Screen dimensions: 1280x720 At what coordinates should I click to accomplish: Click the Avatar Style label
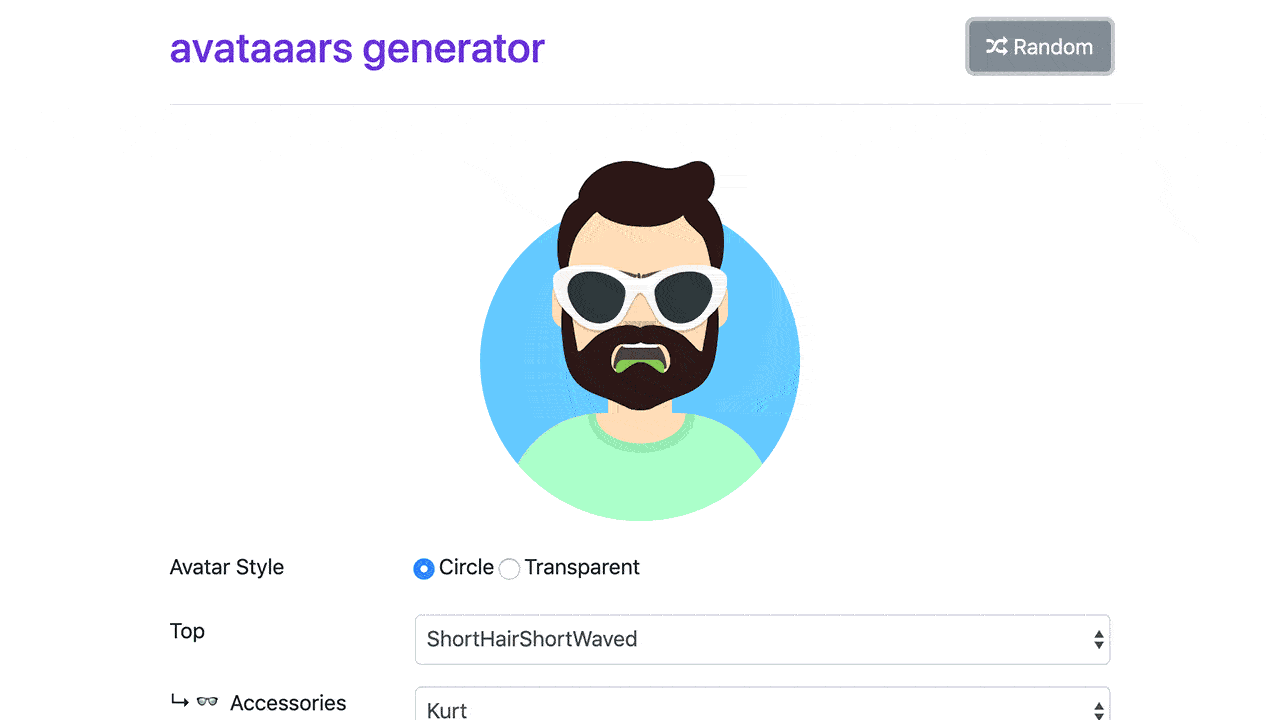click(x=227, y=567)
